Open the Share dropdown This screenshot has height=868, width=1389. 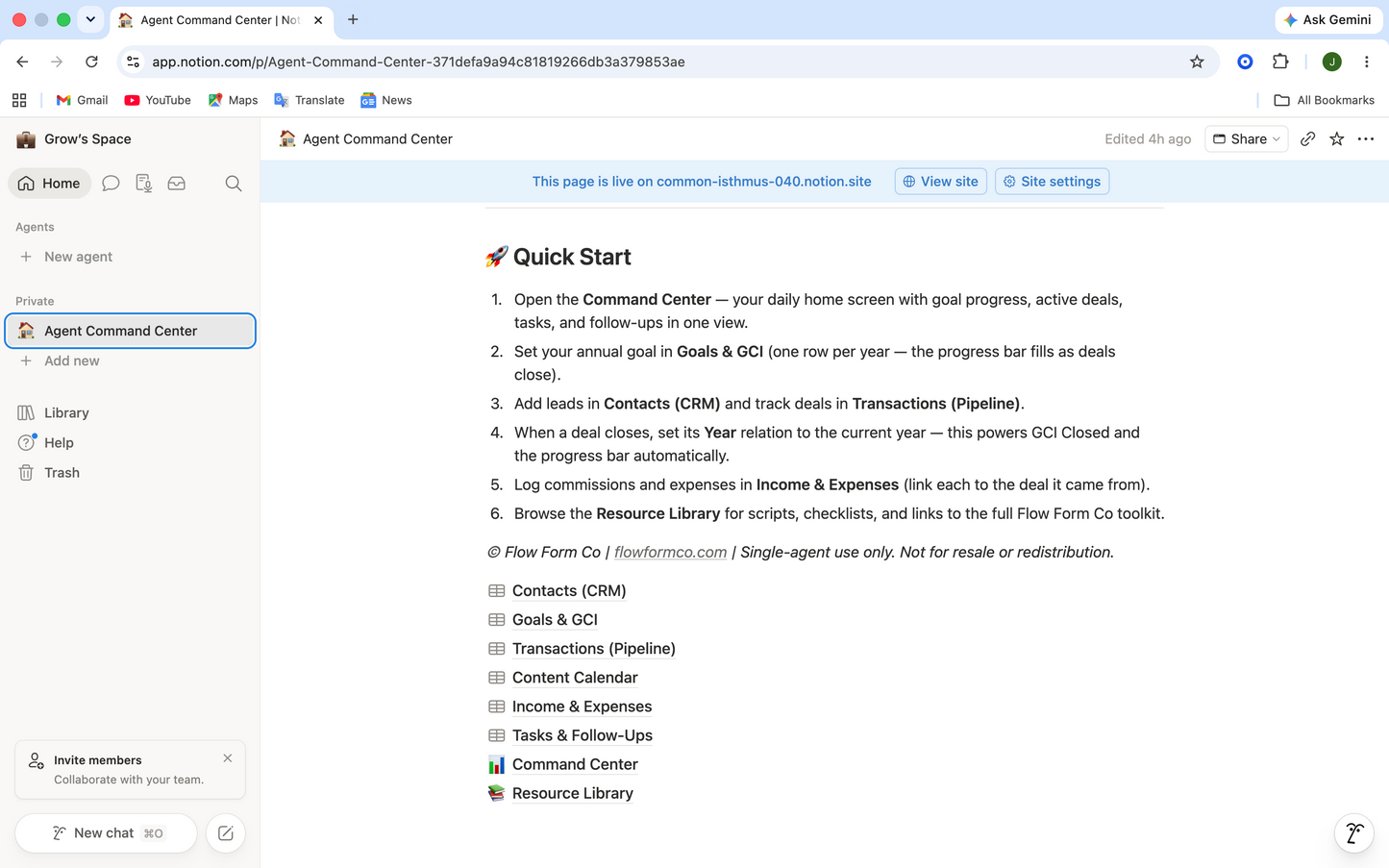[x=1246, y=139]
